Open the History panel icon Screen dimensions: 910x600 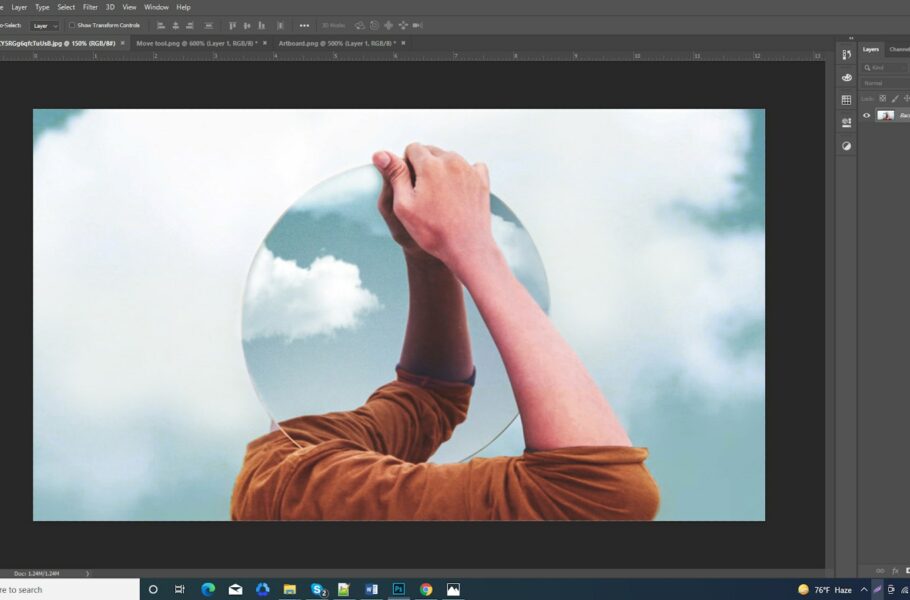click(x=846, y=55)
